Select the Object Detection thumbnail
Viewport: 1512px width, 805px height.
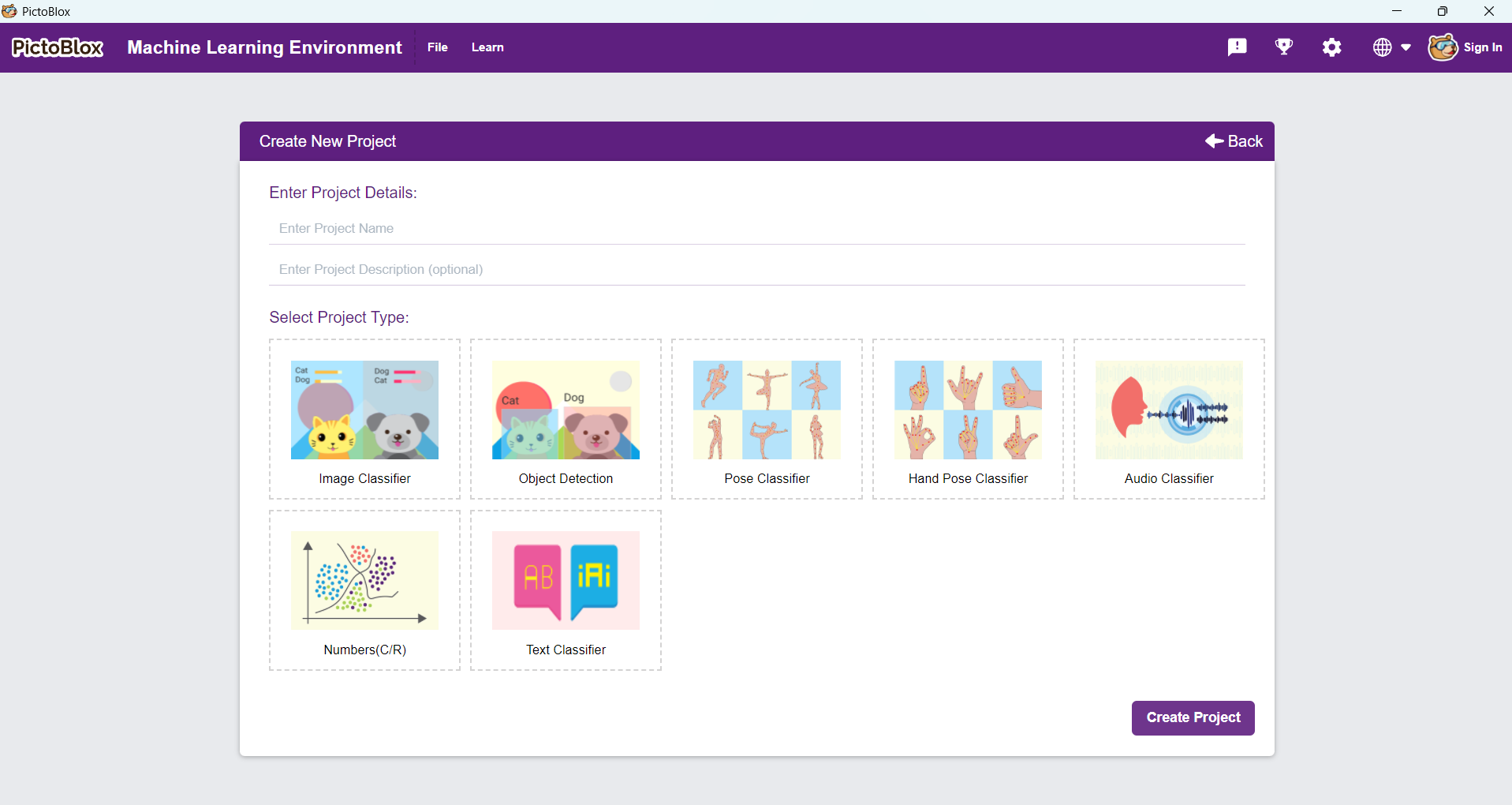(x=566, y=410)
